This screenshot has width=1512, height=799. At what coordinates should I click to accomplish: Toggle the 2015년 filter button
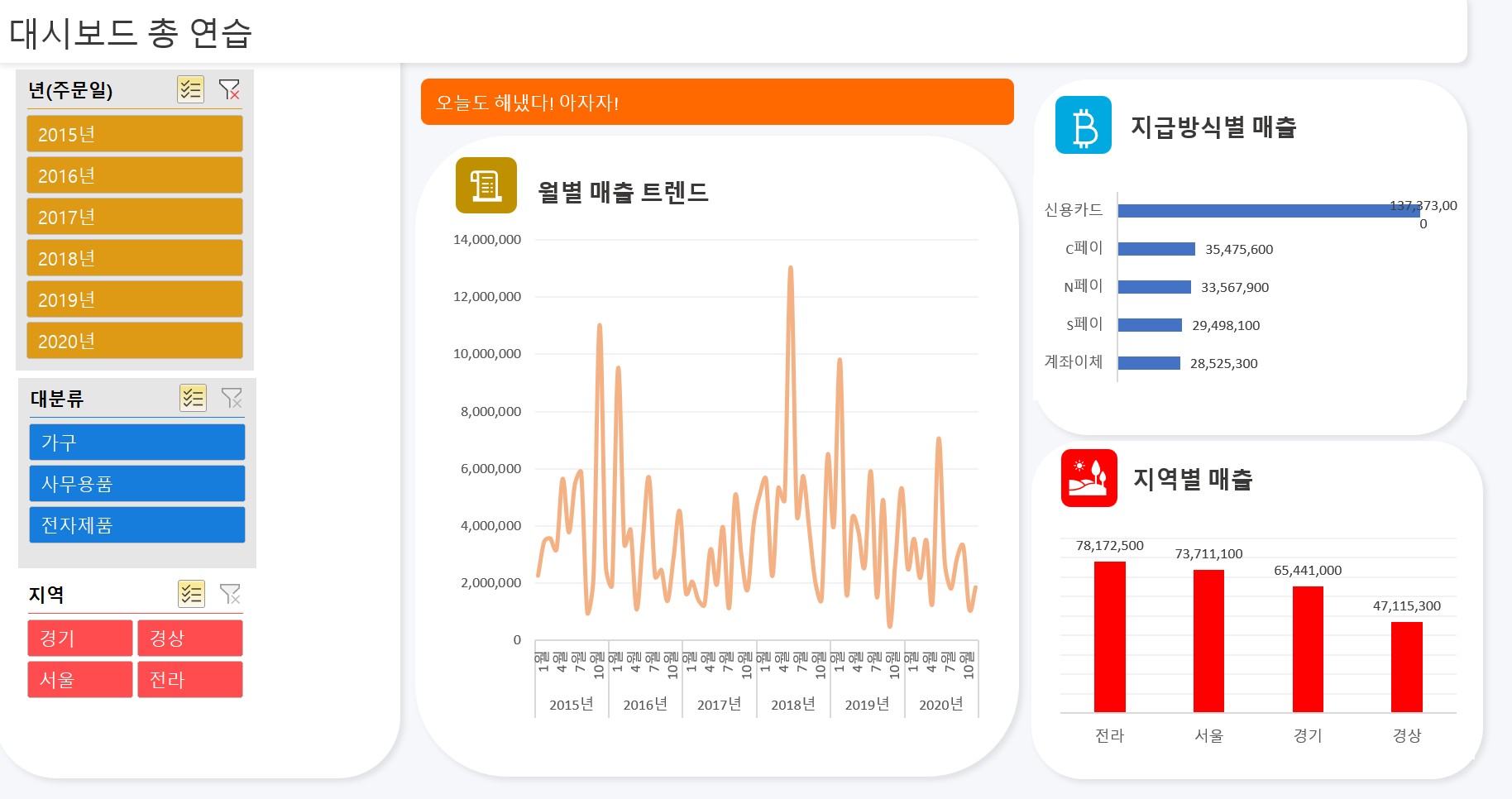point(134,133)
